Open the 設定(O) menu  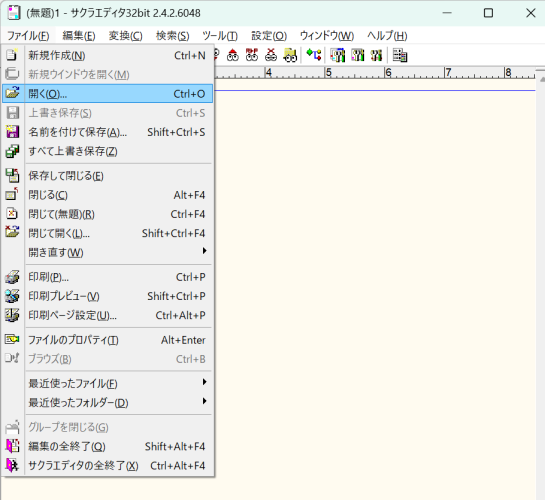(x=269, y=35)
